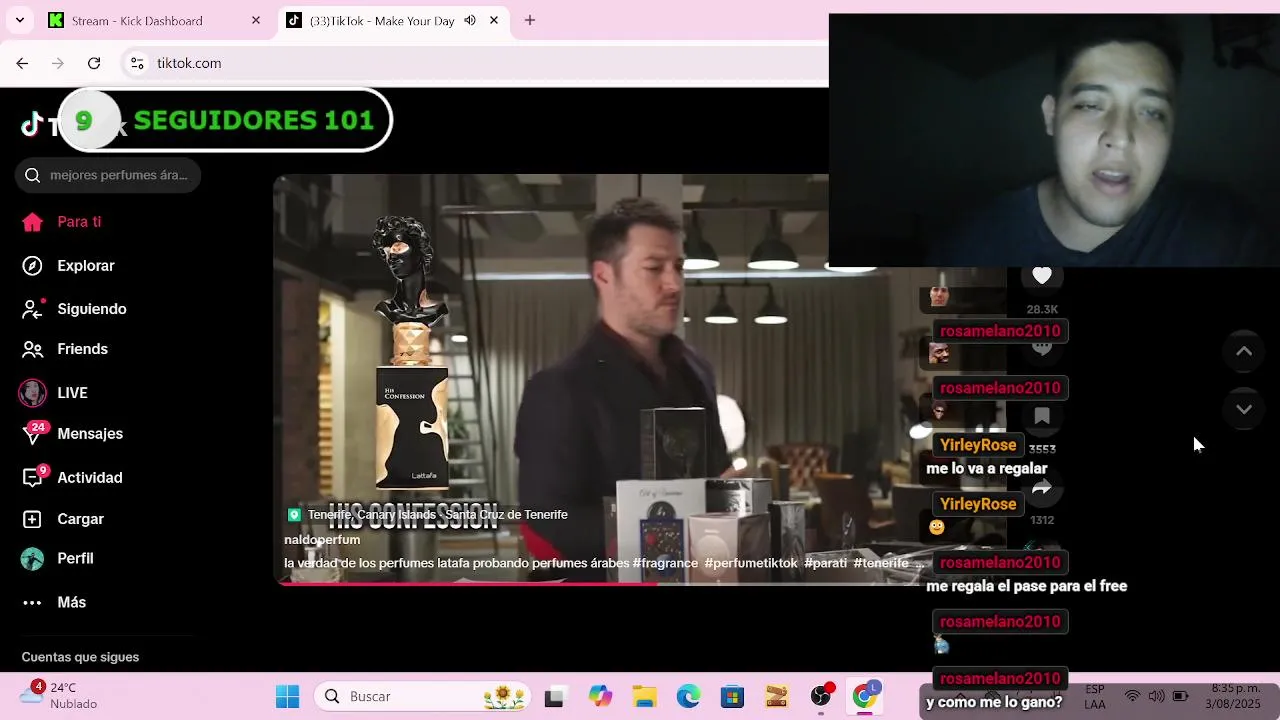The width and height of the screenshot is (1280, 720).
Task: Open network Wi-Fi tray icon
Action: point(1132,696)
